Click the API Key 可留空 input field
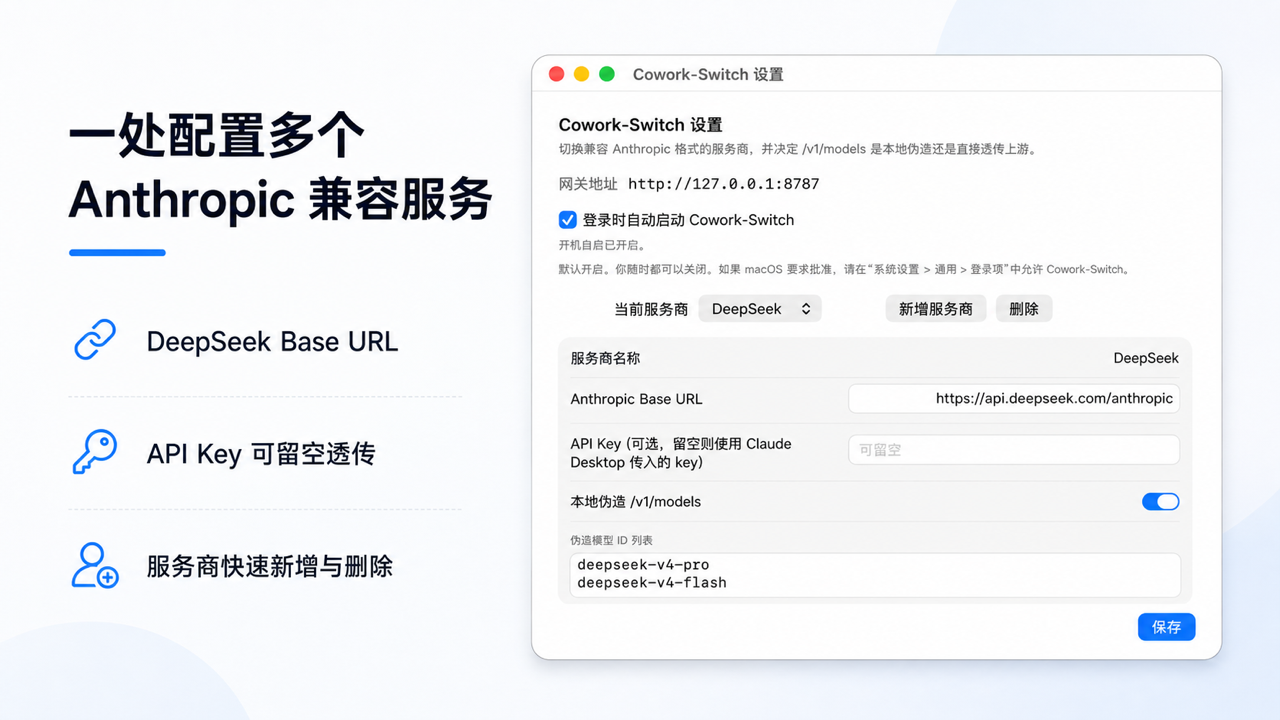 tap(1014, 450)
